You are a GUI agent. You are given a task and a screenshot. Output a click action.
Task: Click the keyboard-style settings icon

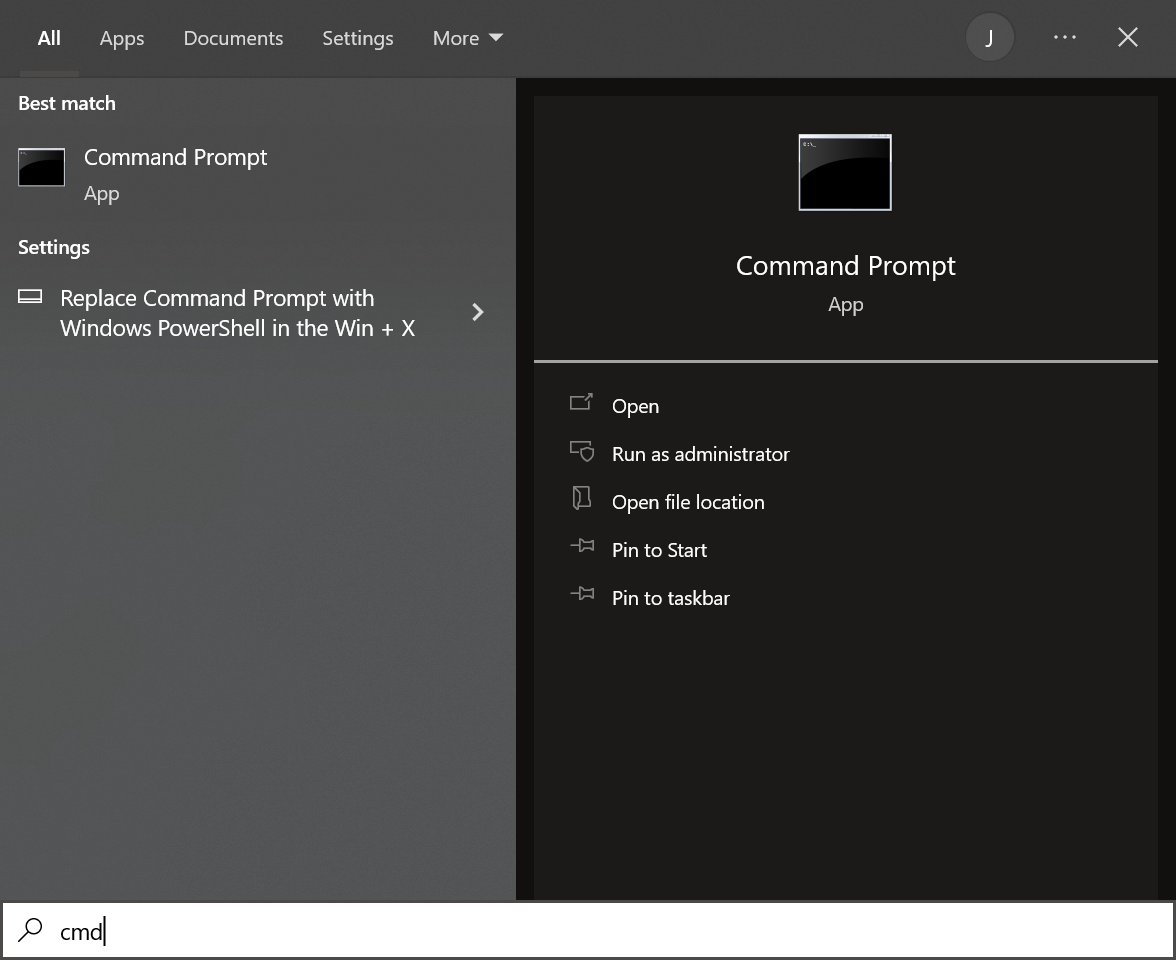click(30, 297)
